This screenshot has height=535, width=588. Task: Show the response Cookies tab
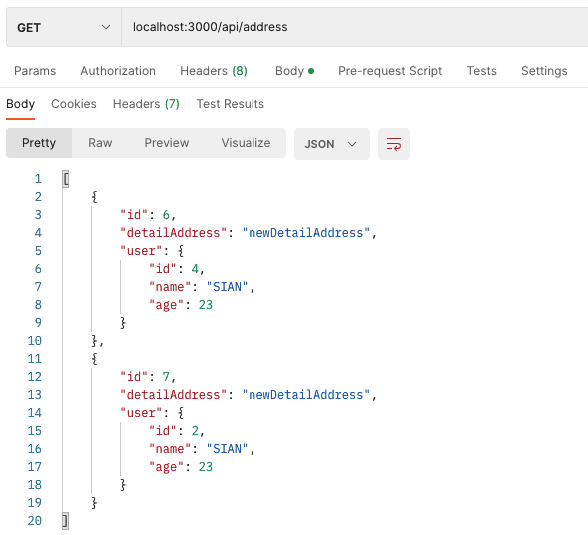click(74, 104)
